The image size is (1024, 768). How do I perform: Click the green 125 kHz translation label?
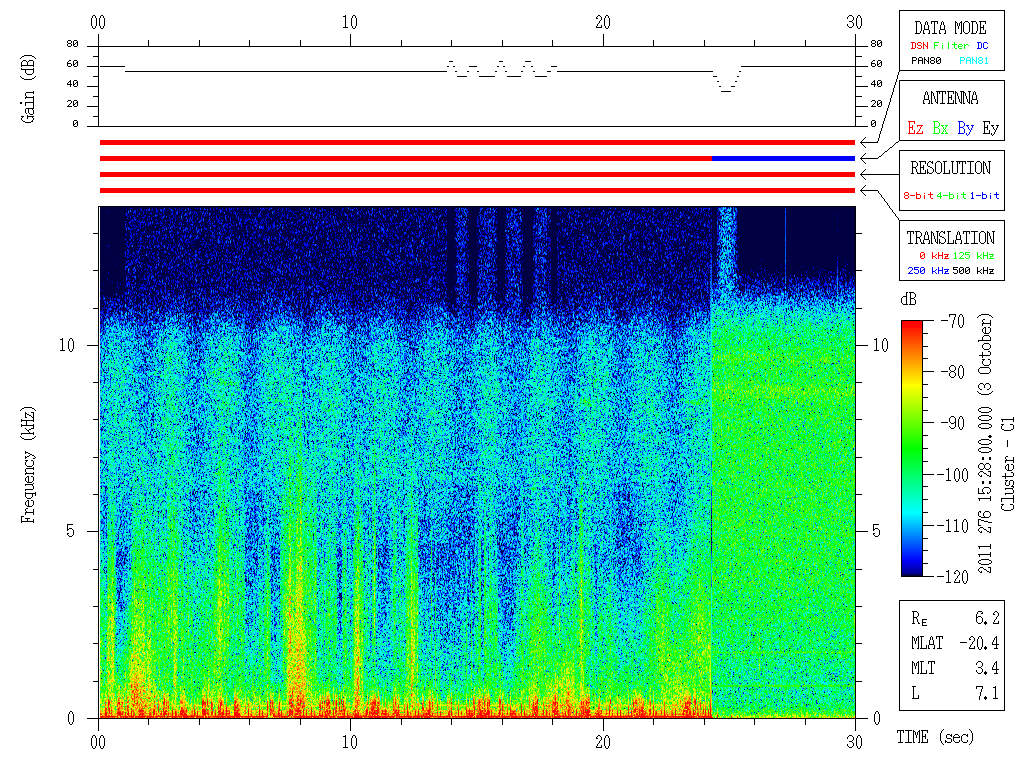pos(973,255)
